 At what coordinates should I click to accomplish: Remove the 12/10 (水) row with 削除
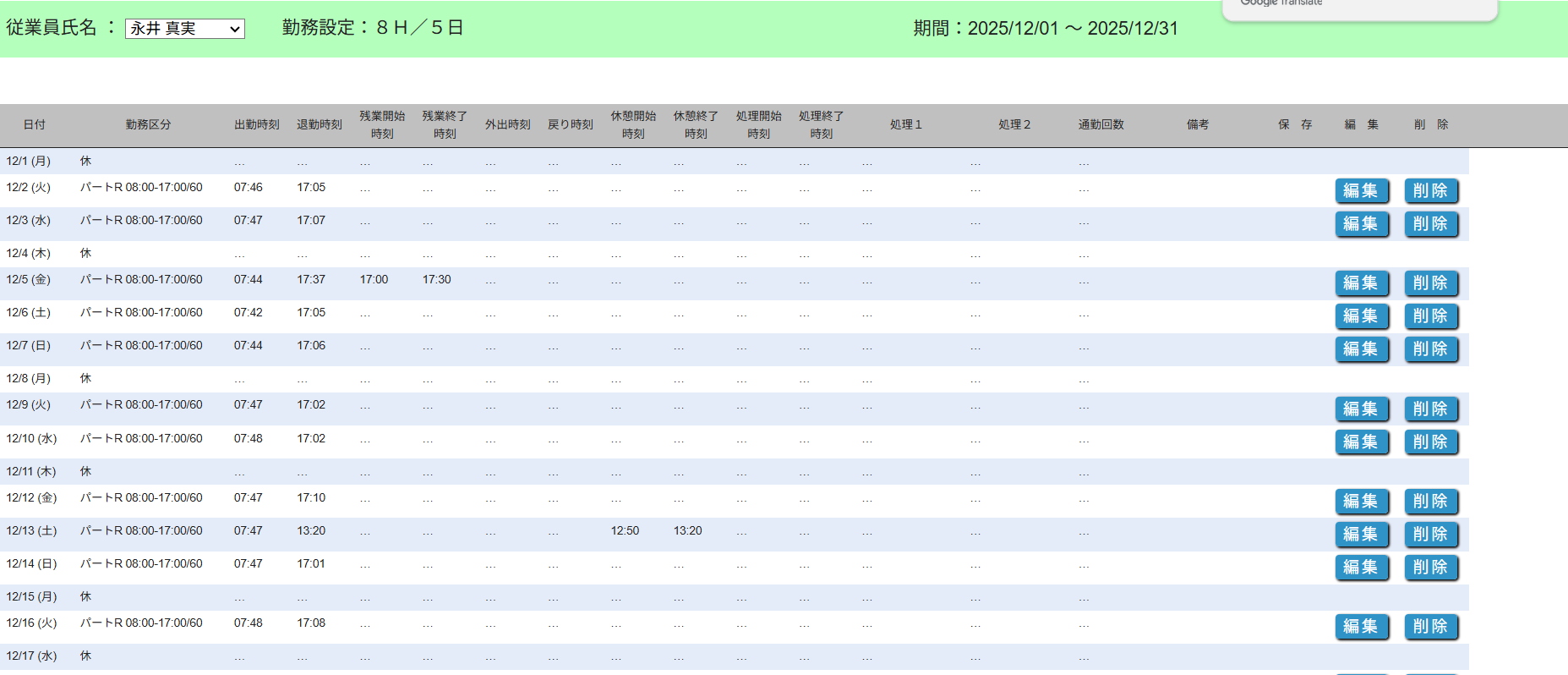[x=1430, y=442]
